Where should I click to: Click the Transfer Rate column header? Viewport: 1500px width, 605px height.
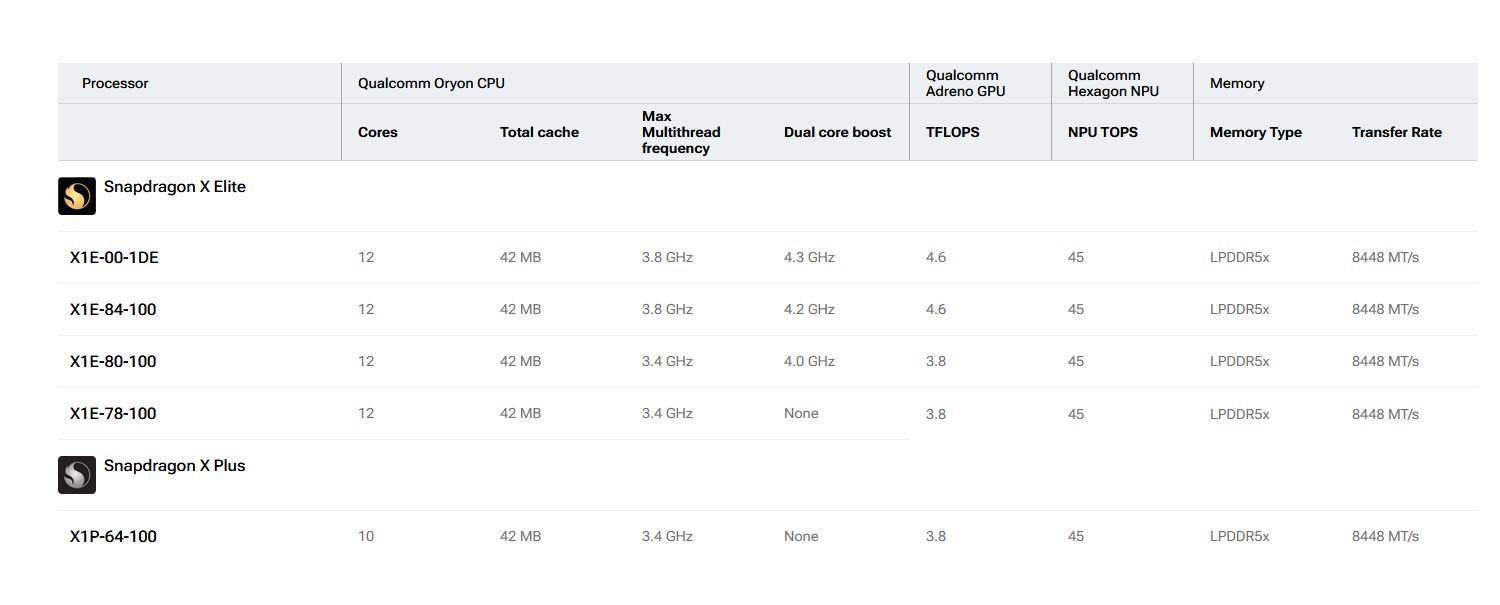pos(1396,133)
